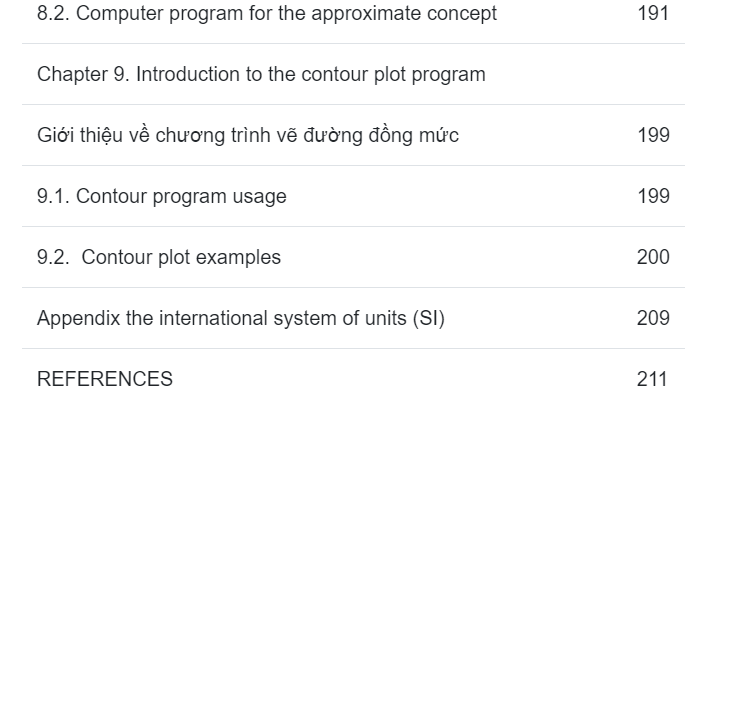Click page number 199 in the 9.1 row

click(653, 196)
